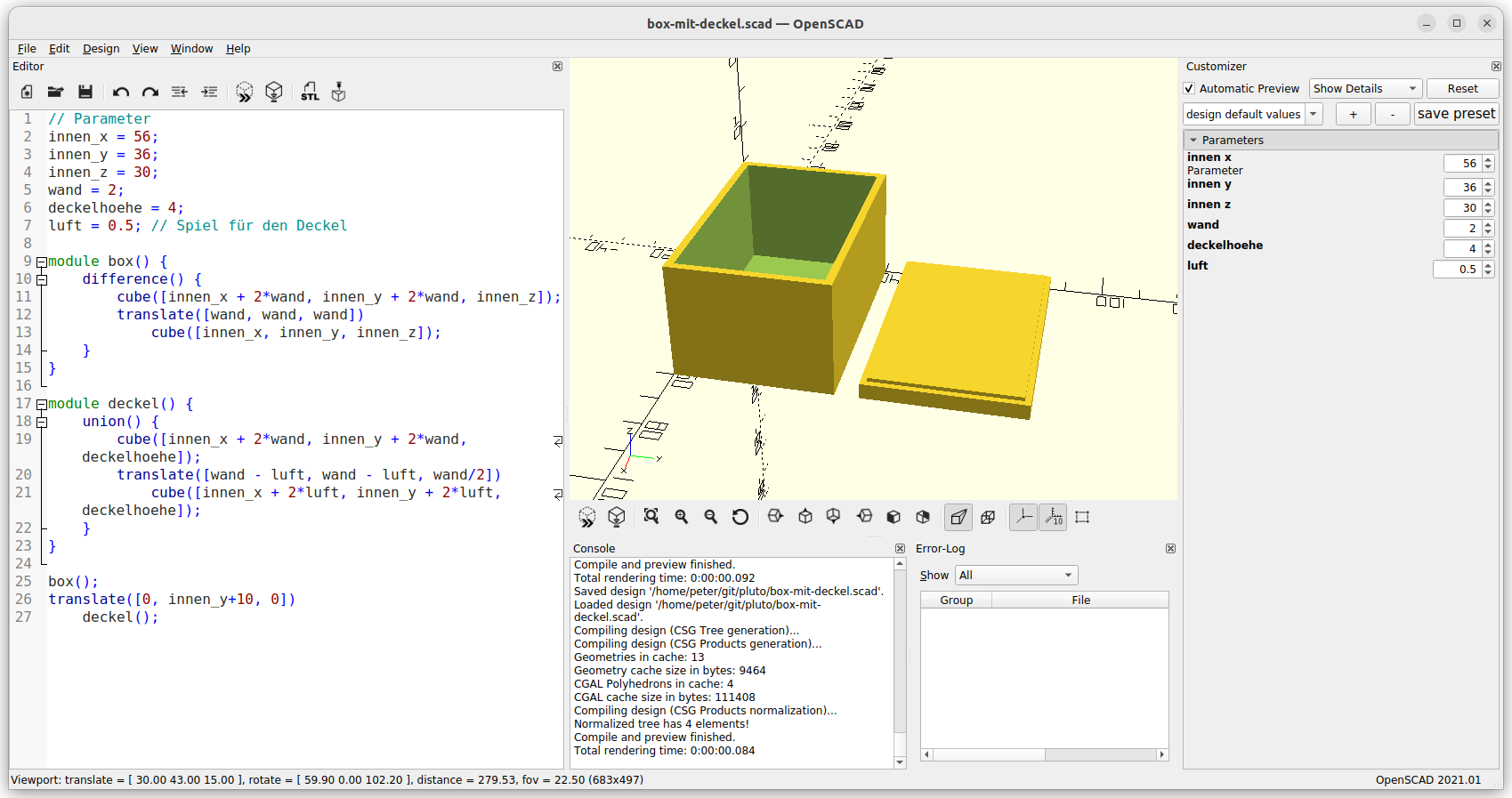The width and height of the screenshot is (1512, 798).
Task: Switch to the Front view
Action: point(893,517)
